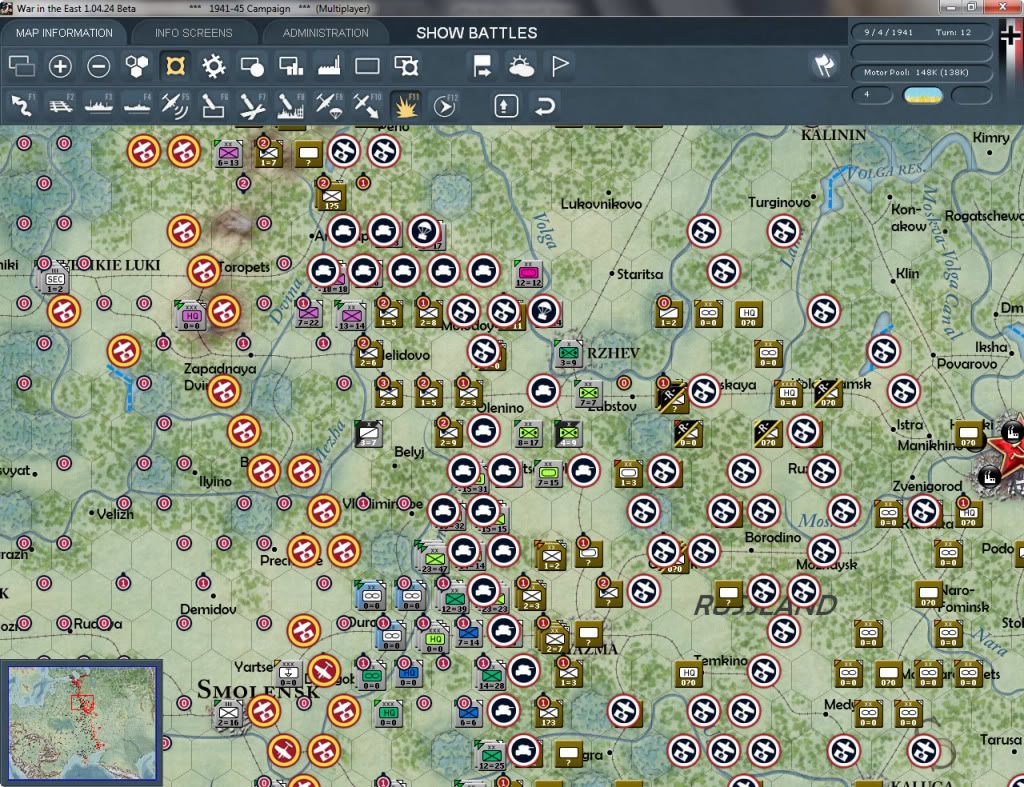This screenshot has height=787, width=1024.
Task: Click the rectangle with gear icon
Action: 406,66
